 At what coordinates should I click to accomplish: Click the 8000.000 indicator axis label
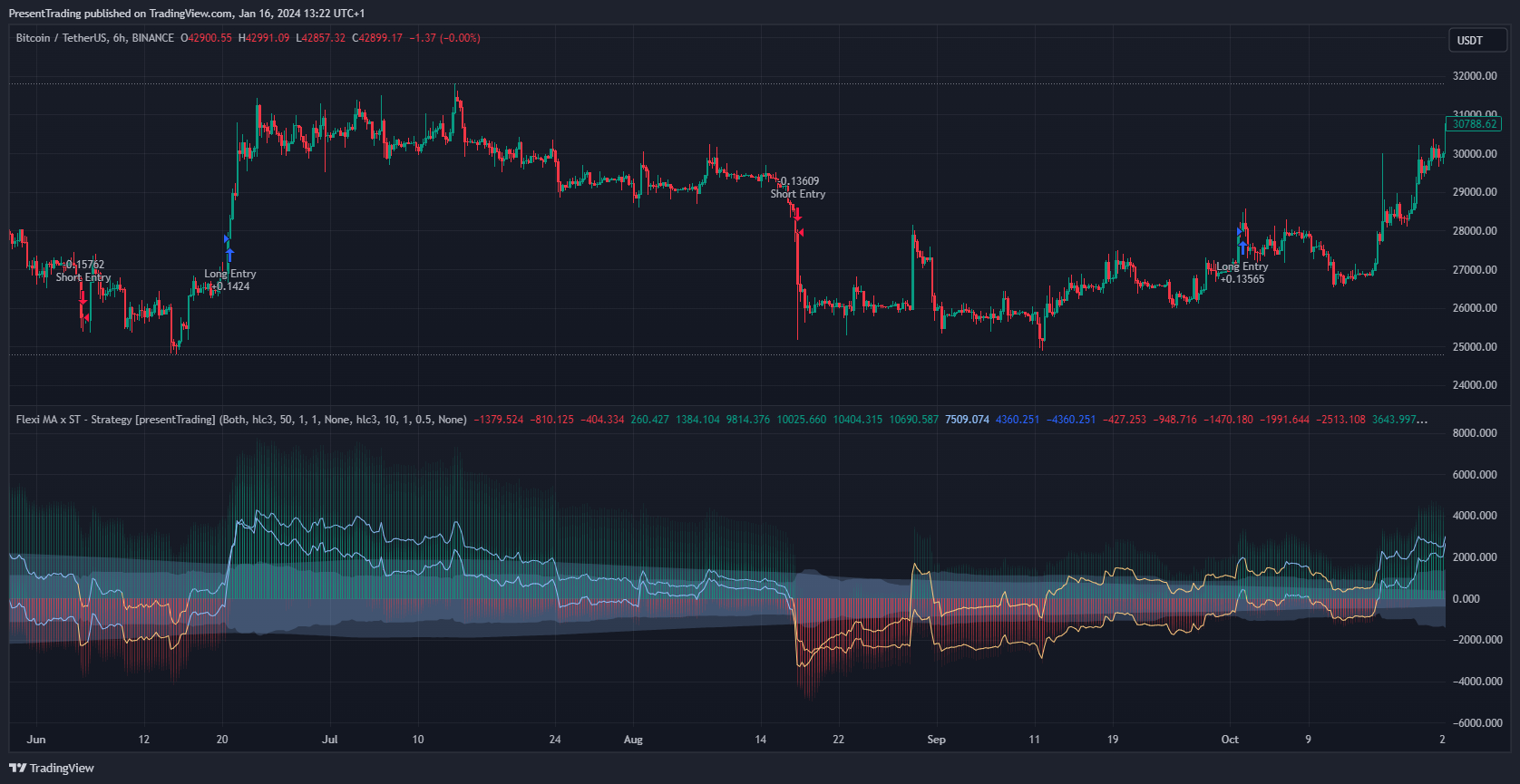point(1475,433)
